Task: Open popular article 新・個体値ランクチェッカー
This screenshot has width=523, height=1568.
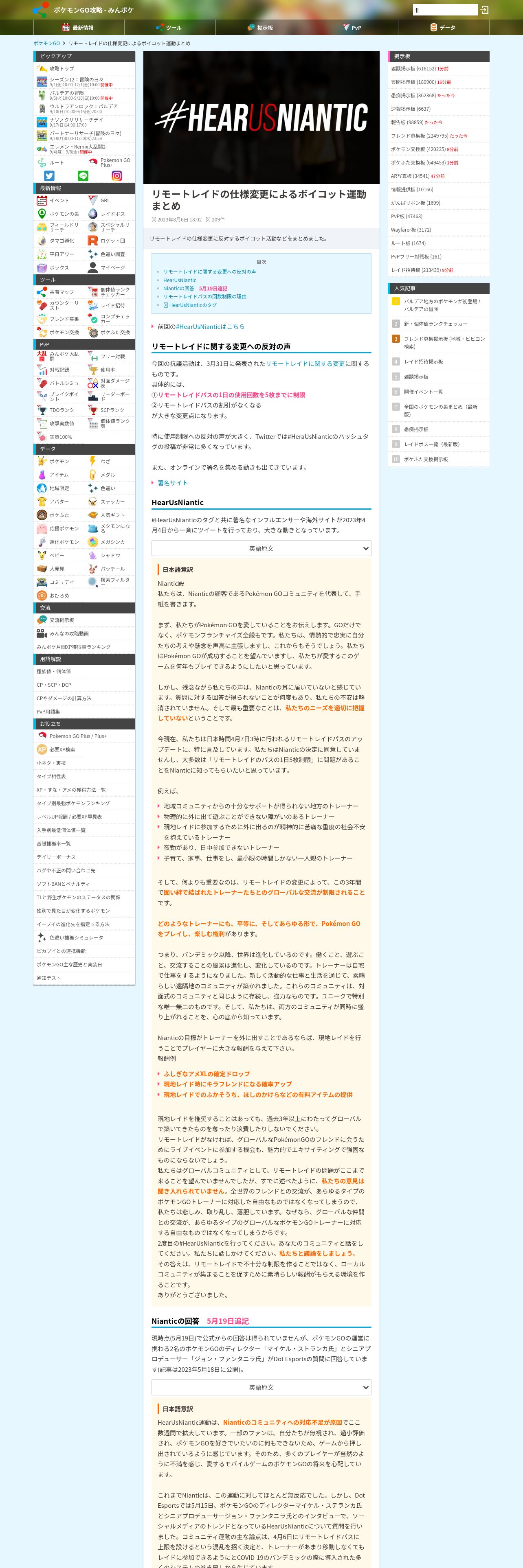Action: (438, 324)
